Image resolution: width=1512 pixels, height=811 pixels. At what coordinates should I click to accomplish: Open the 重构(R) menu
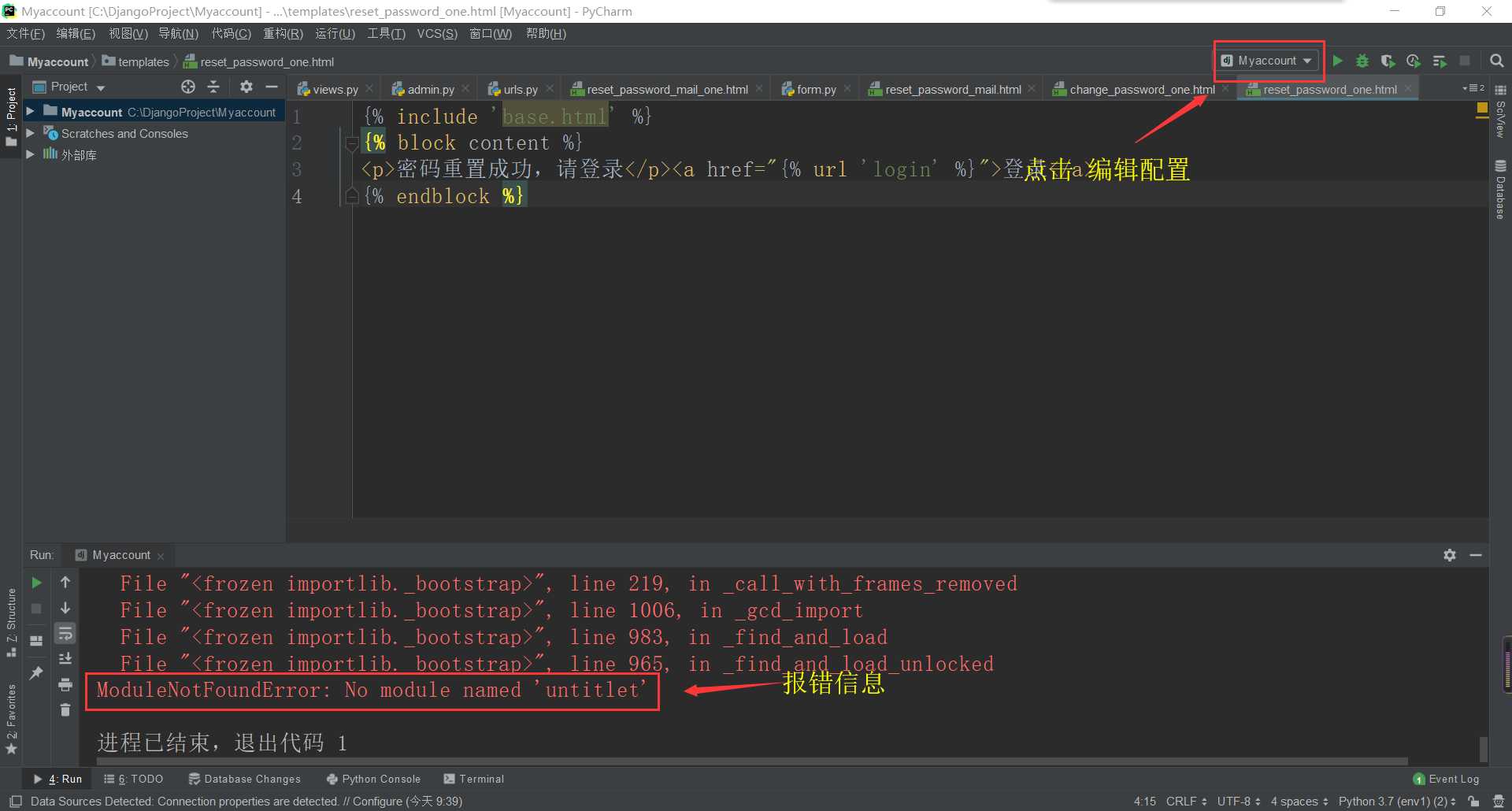click(283, 34)
